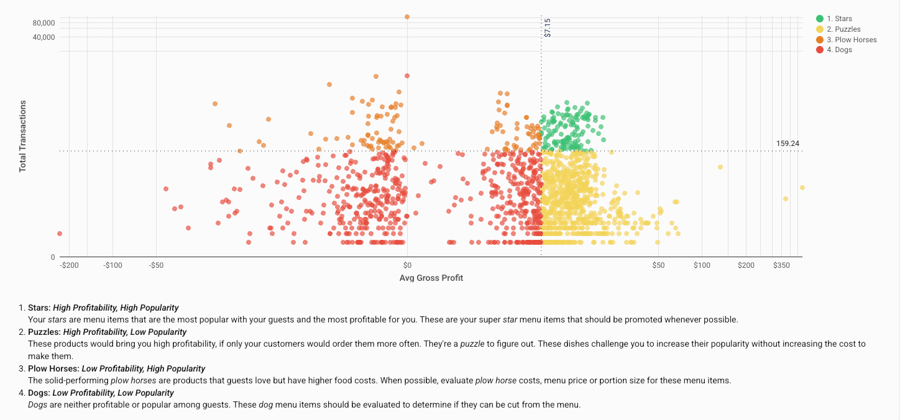Click the far-right yellow outlier data point
Viewport: 900px width, 420px height.
click(802, 188)
